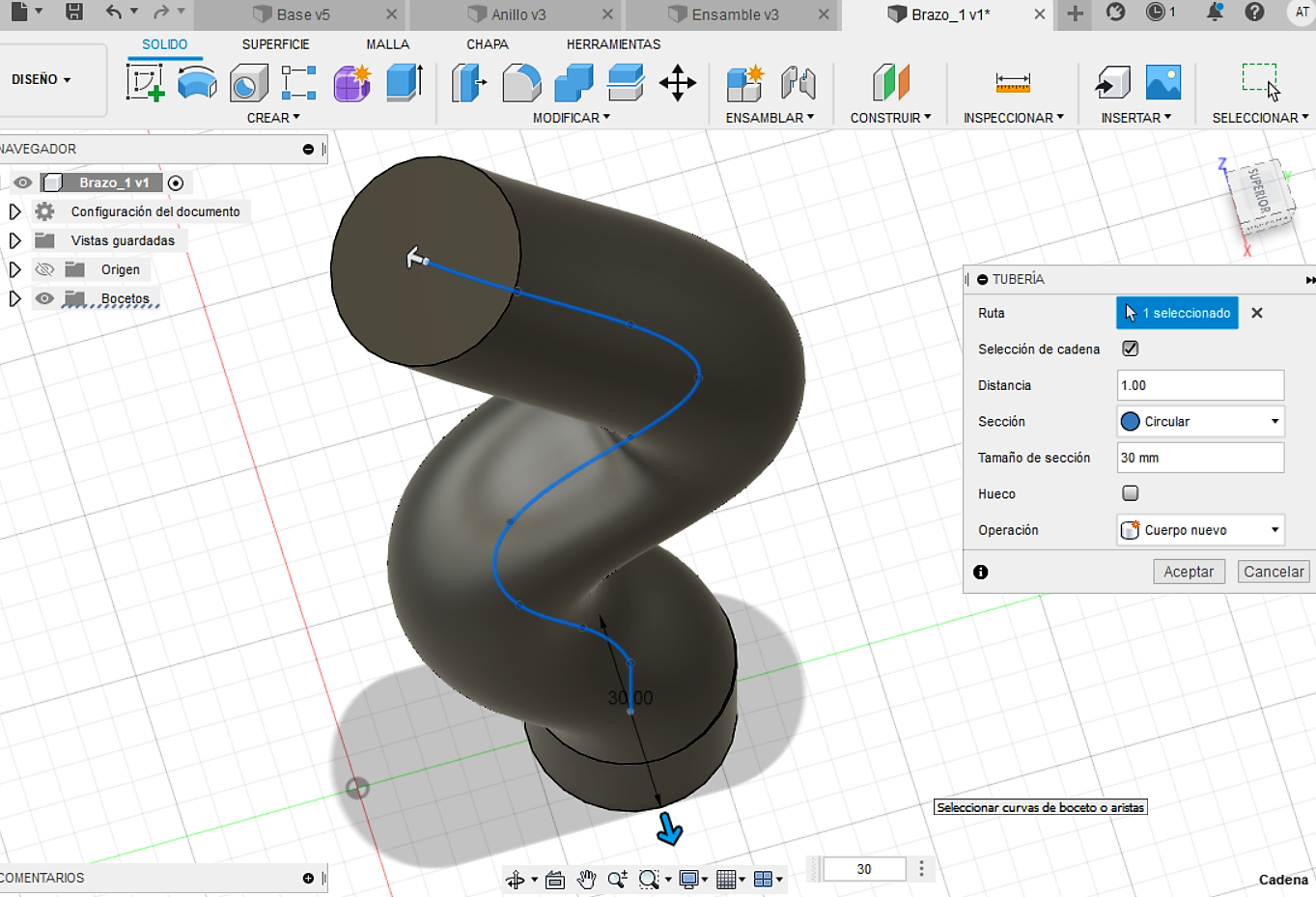Click the Undo arrow

[x=114, y=12]
